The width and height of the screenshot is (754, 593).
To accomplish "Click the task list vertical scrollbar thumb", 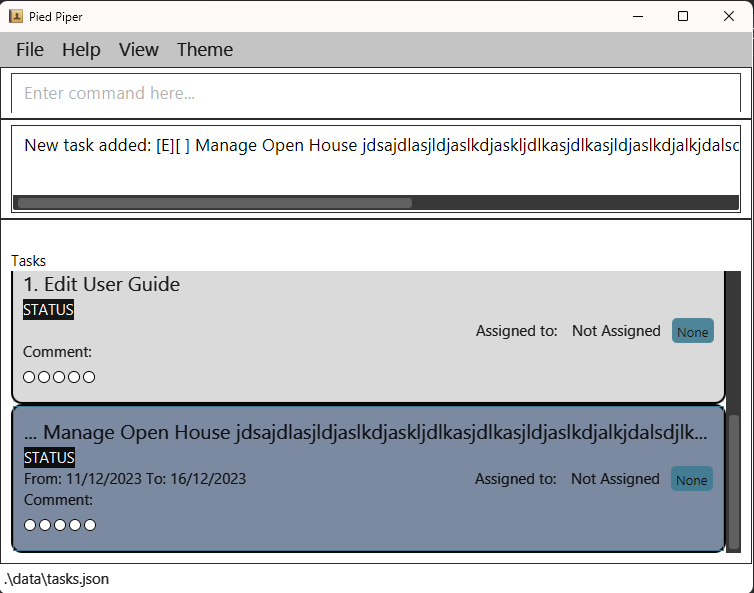I will coord(734,482).
